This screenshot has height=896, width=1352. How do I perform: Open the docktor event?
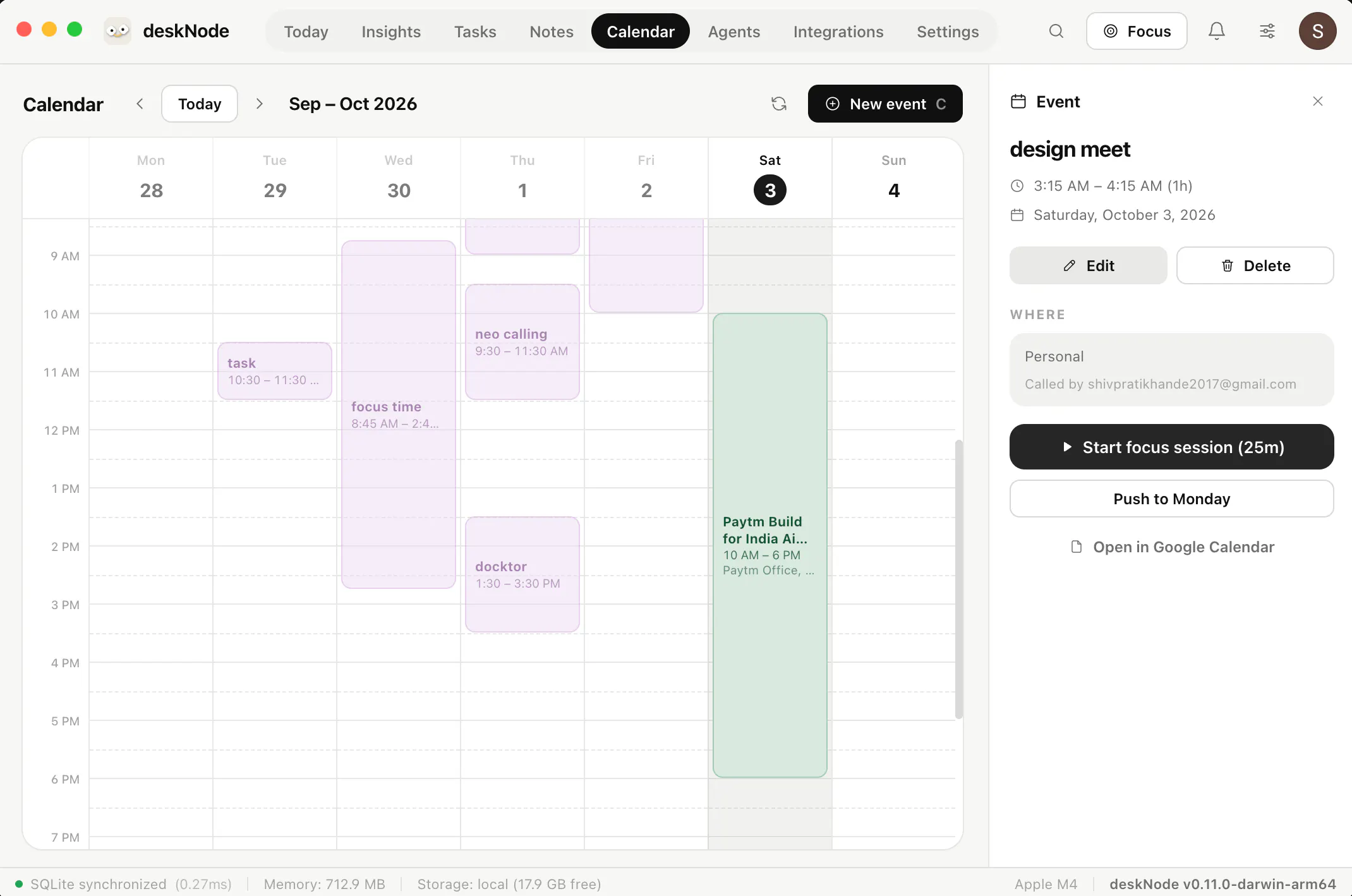522,574
